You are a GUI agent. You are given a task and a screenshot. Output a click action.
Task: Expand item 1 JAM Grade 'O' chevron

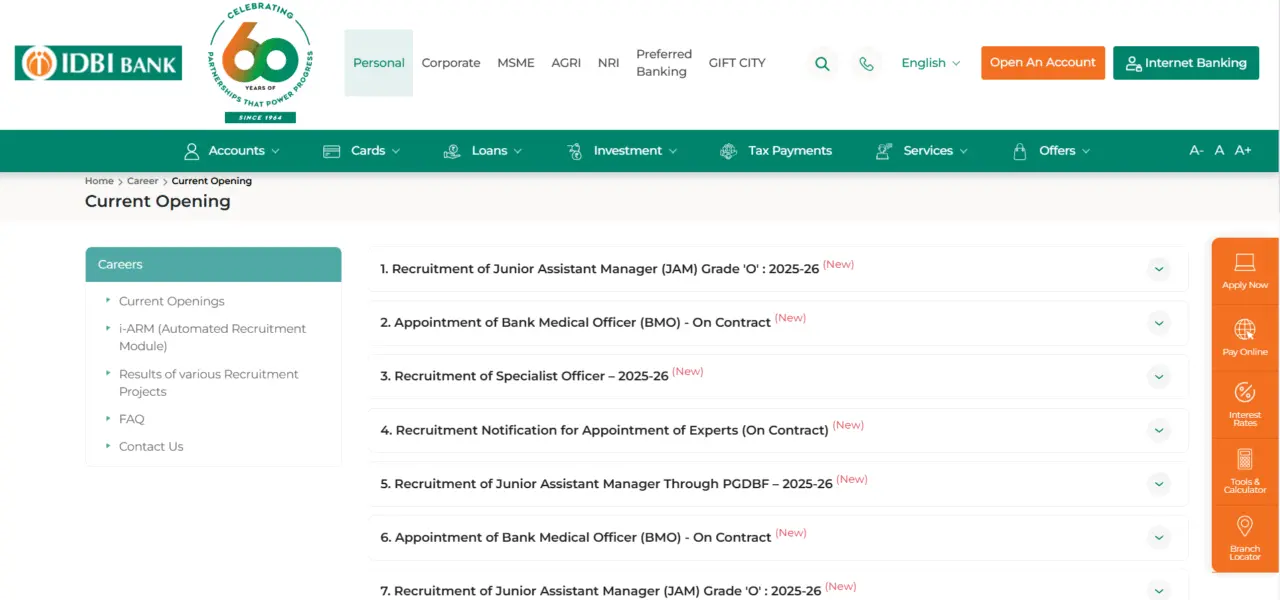click(x=1159, y=269)
